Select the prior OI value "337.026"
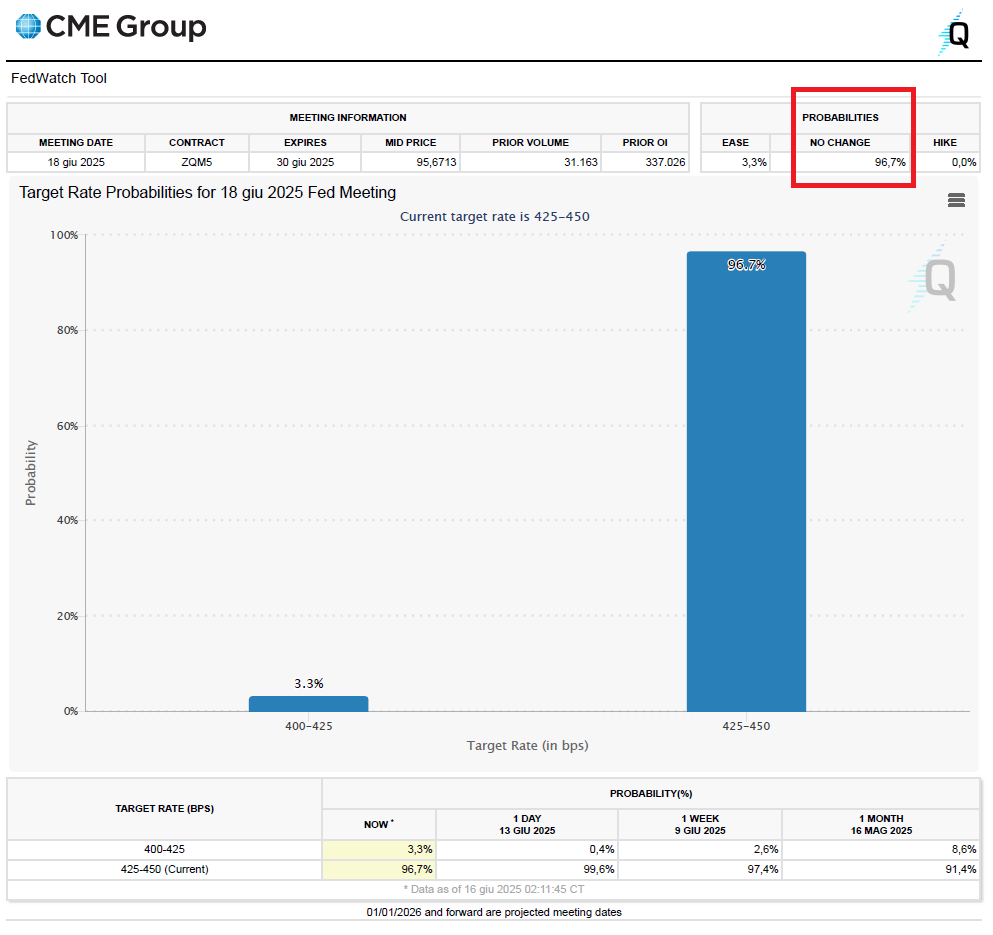 click(666, 162)
